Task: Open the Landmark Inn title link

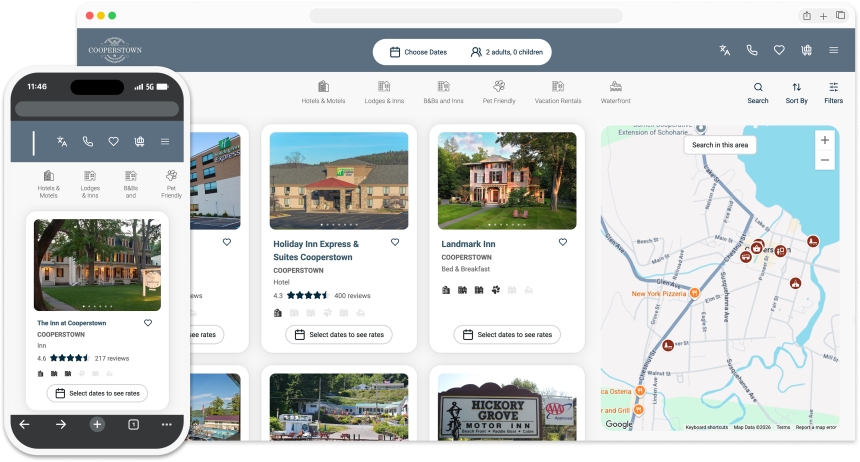Action: pos(468,244)
